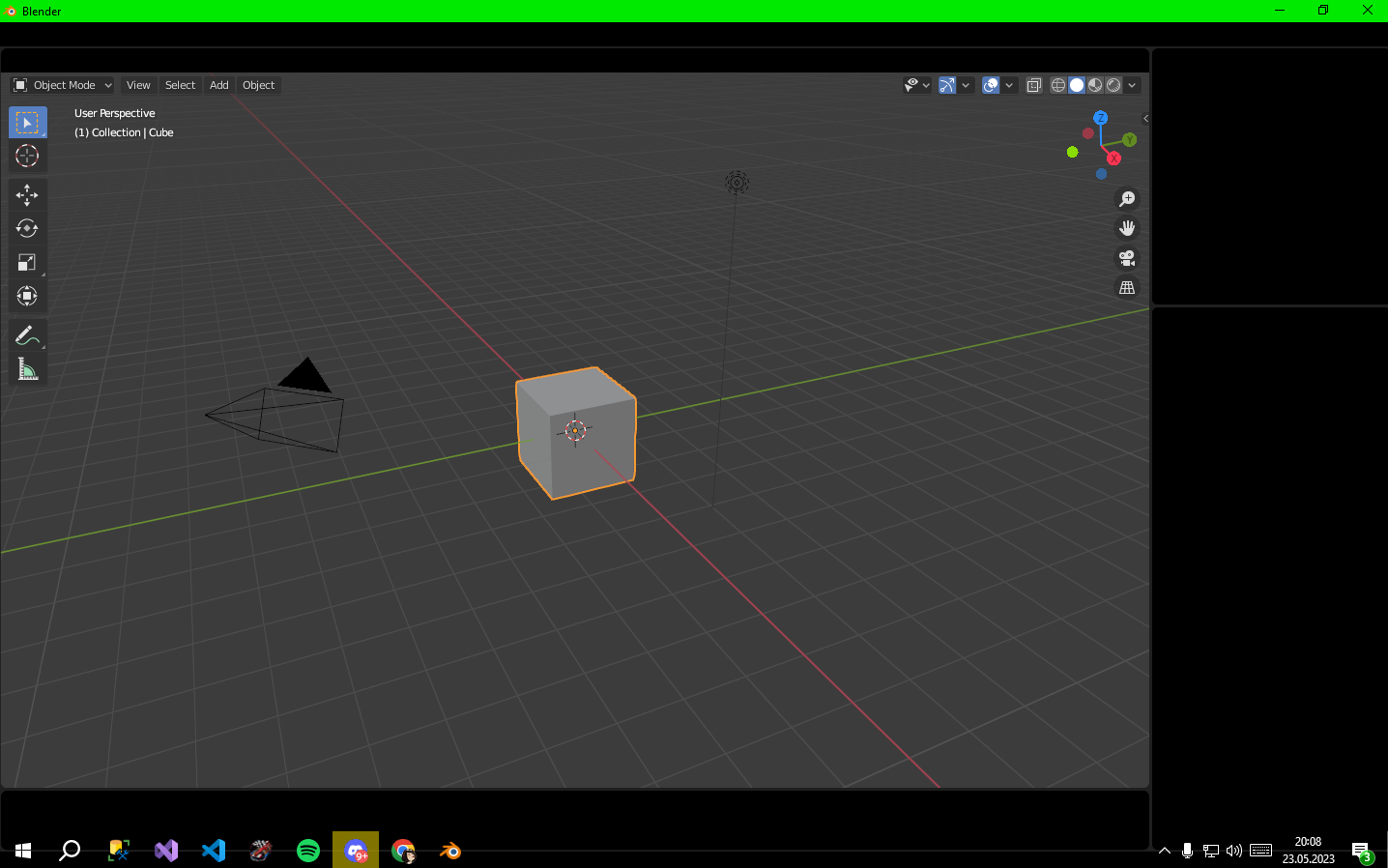This screenshot has width=1388, height=868.
Task: Open the shading options dropdown arrow
Action: [x=1132, y=85]
